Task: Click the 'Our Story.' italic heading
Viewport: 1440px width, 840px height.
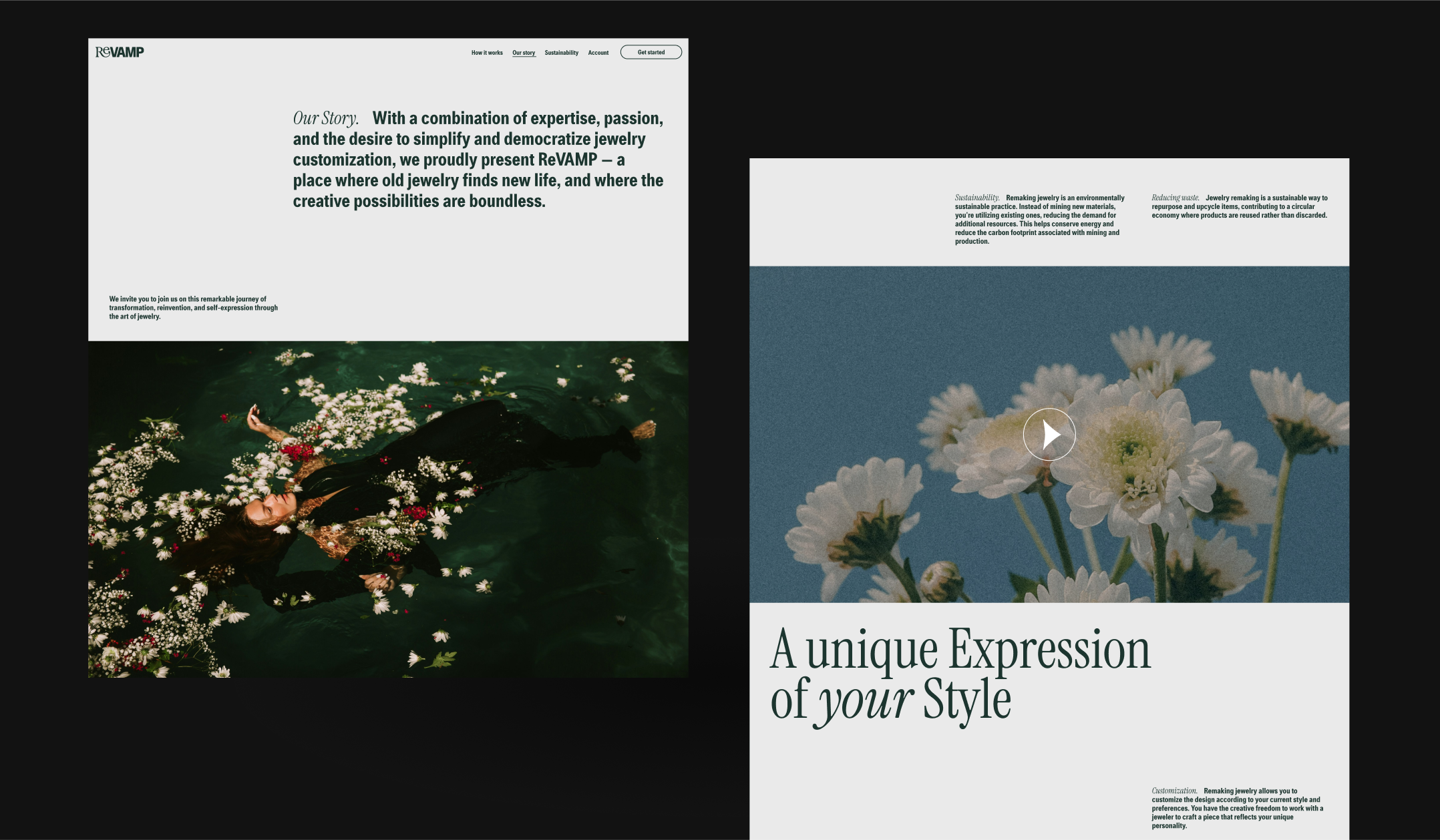Action: pyautogui.click(x=326, y=118)
